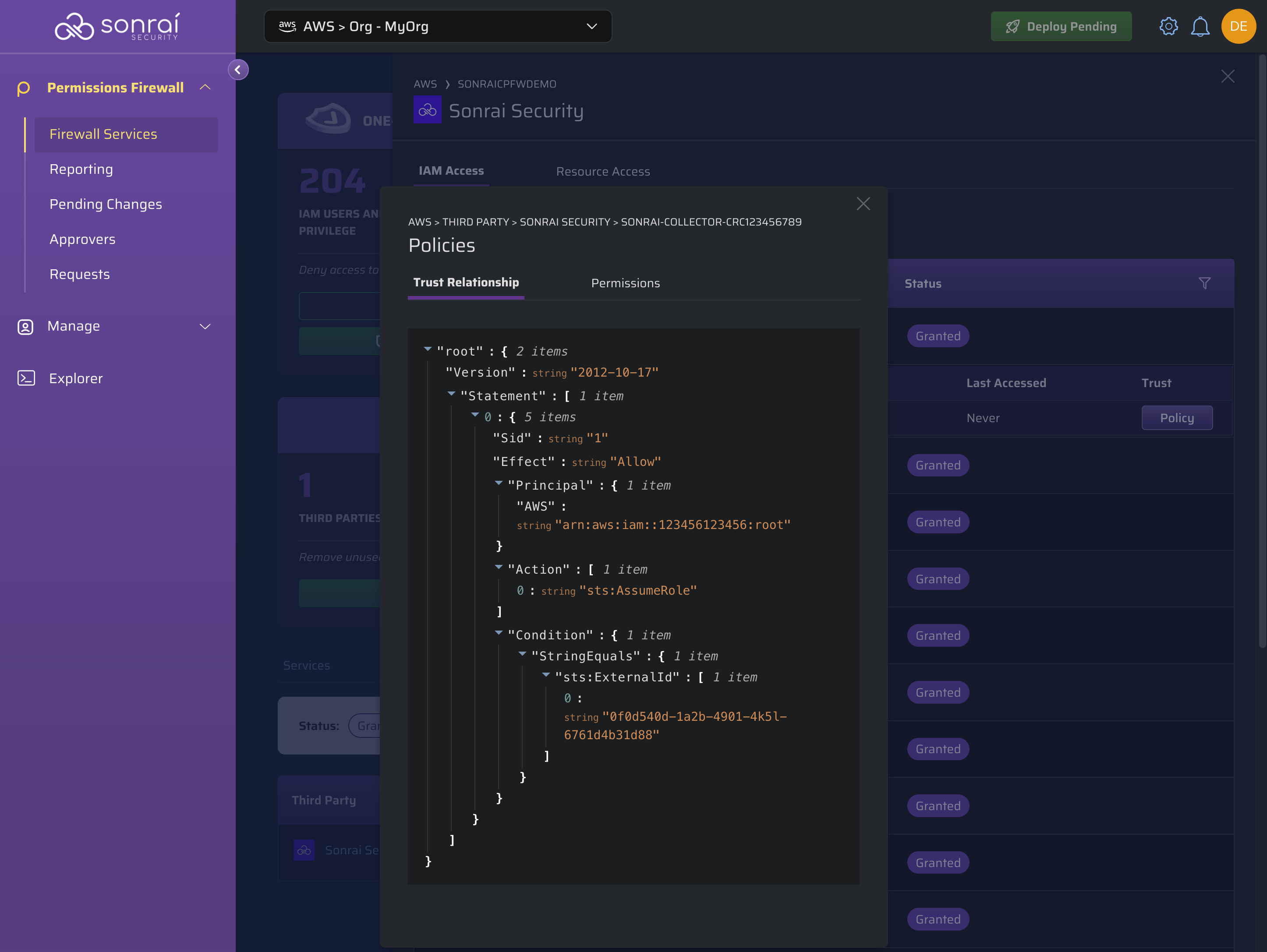Open Firewall Services in sidebar
The image size is (1267, 952).
click(126, 134)
